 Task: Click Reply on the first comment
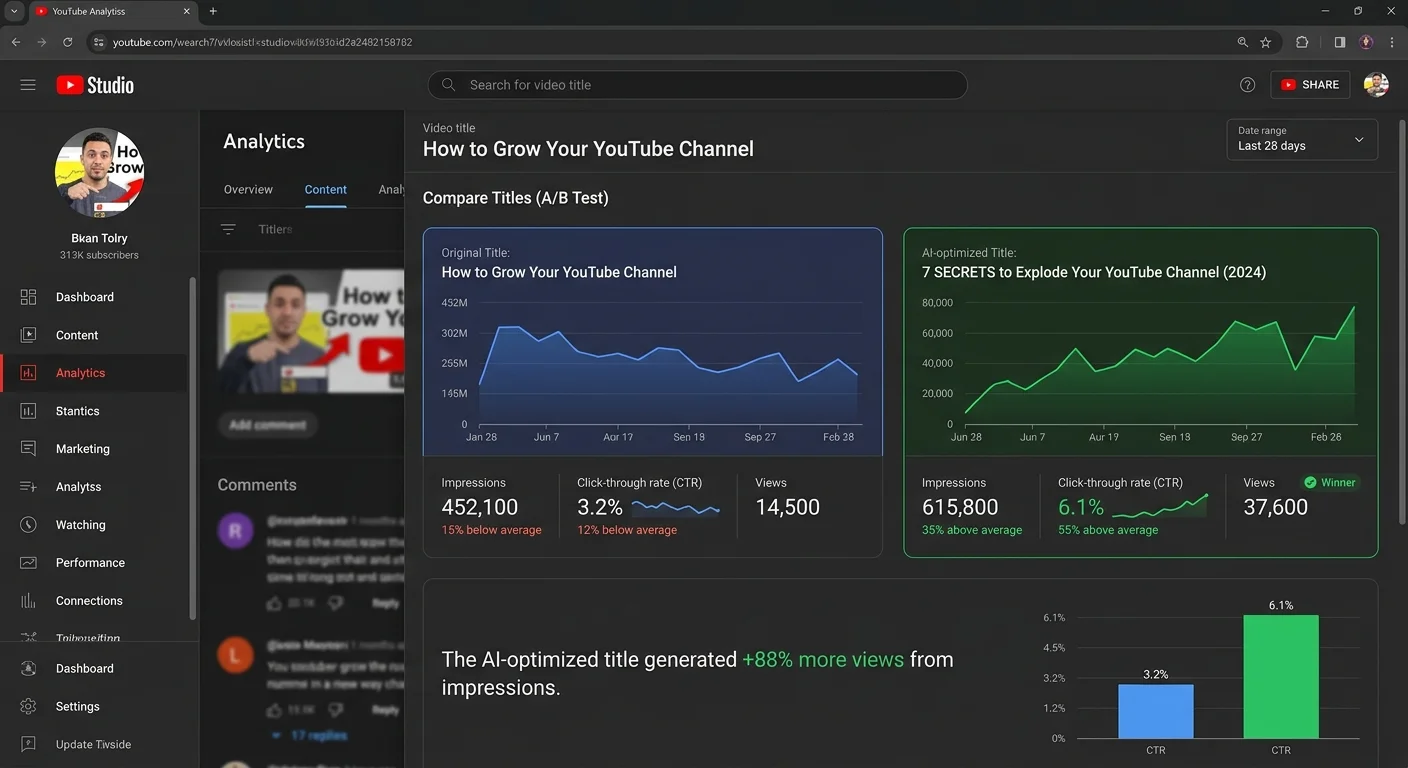(385, 603)
